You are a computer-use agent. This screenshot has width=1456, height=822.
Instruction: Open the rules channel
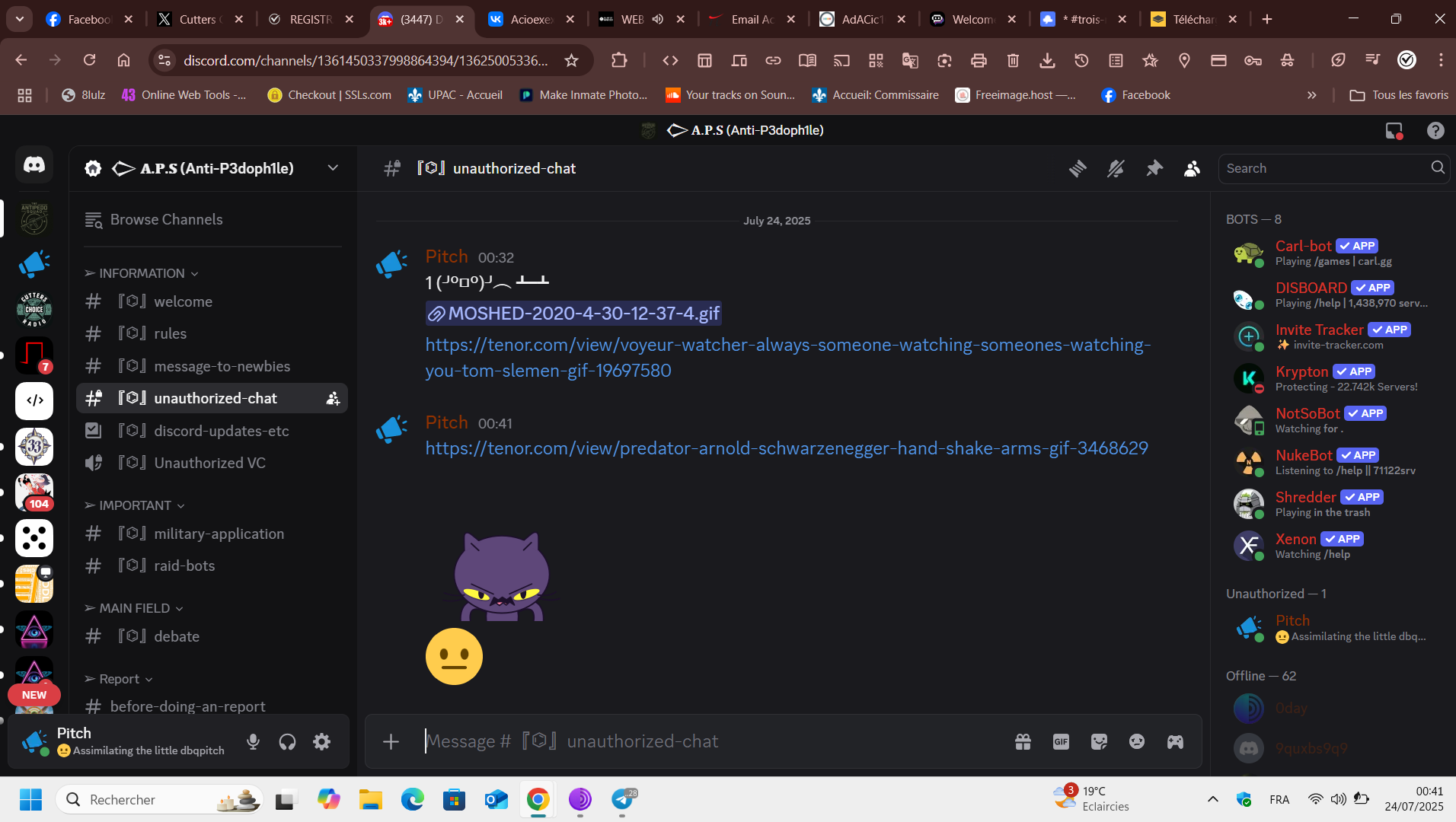[170, 333]
